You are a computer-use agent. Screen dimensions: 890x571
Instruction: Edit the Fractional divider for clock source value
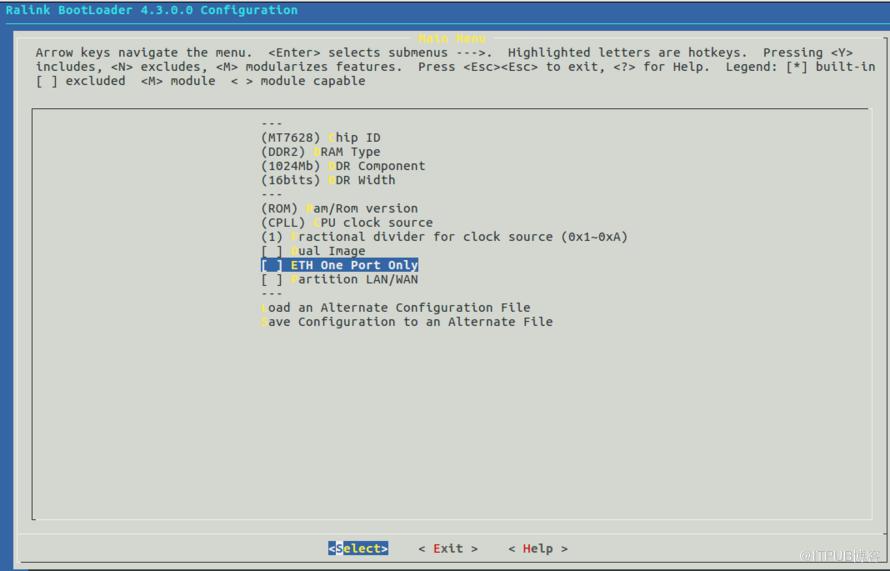tap(444, 237)
